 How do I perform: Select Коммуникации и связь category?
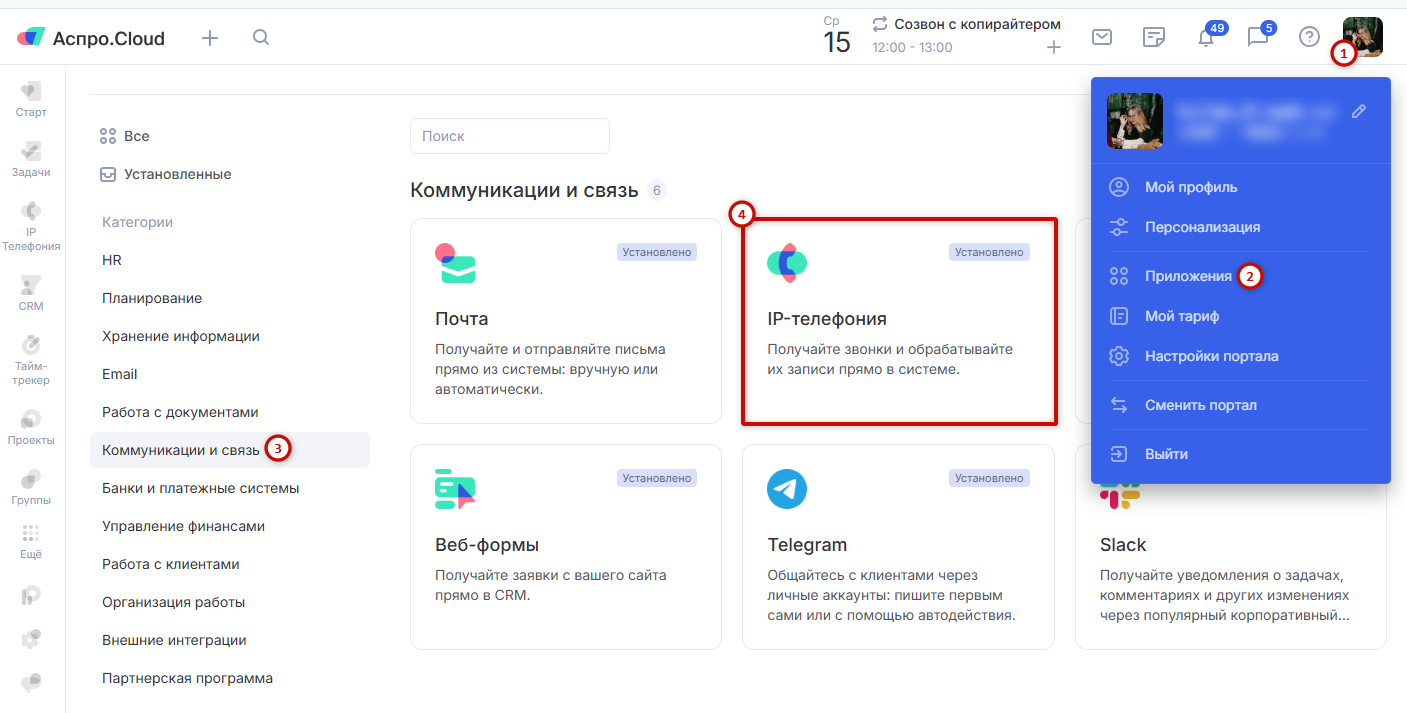click(x=230, y=450)
